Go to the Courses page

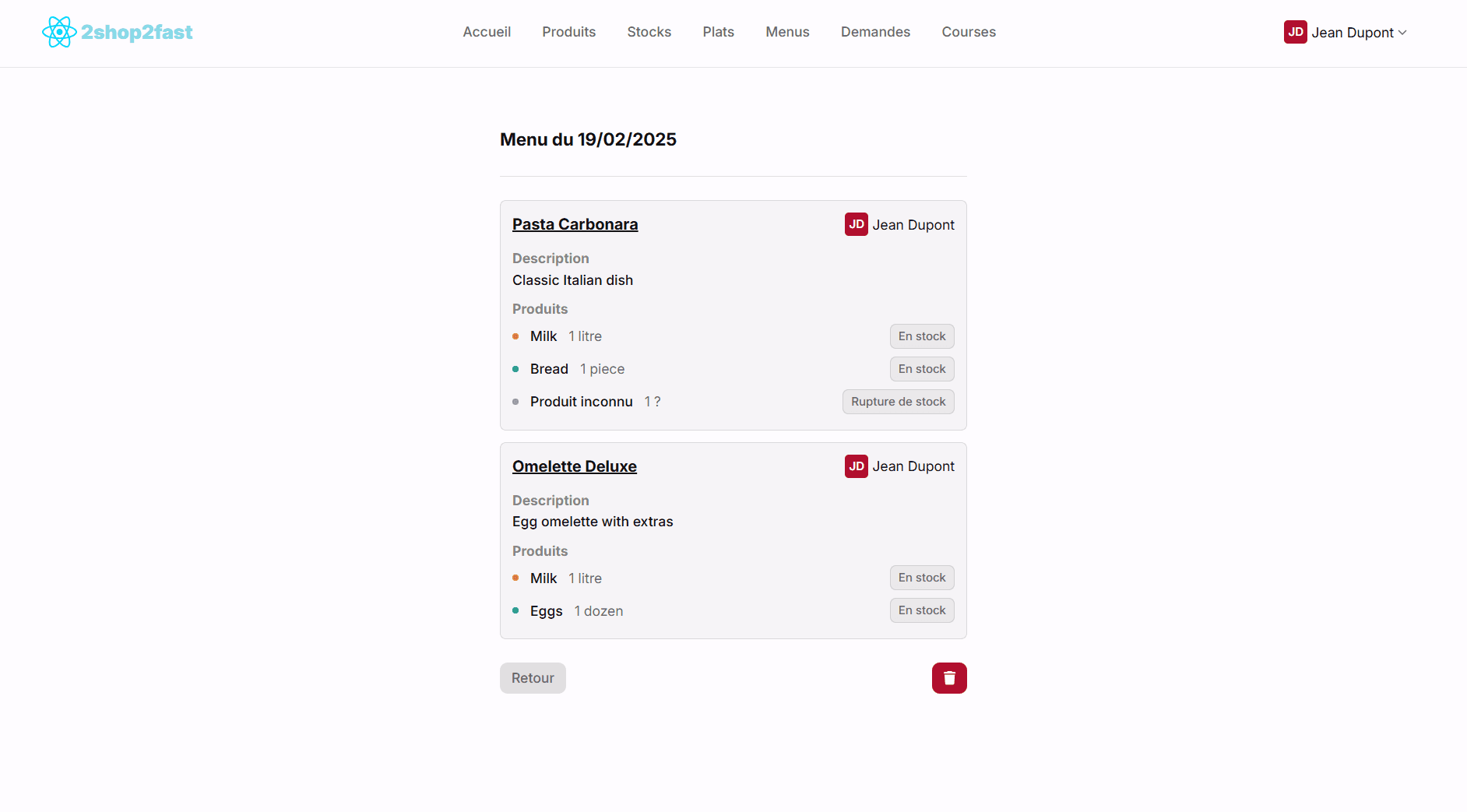coord(969,32)
